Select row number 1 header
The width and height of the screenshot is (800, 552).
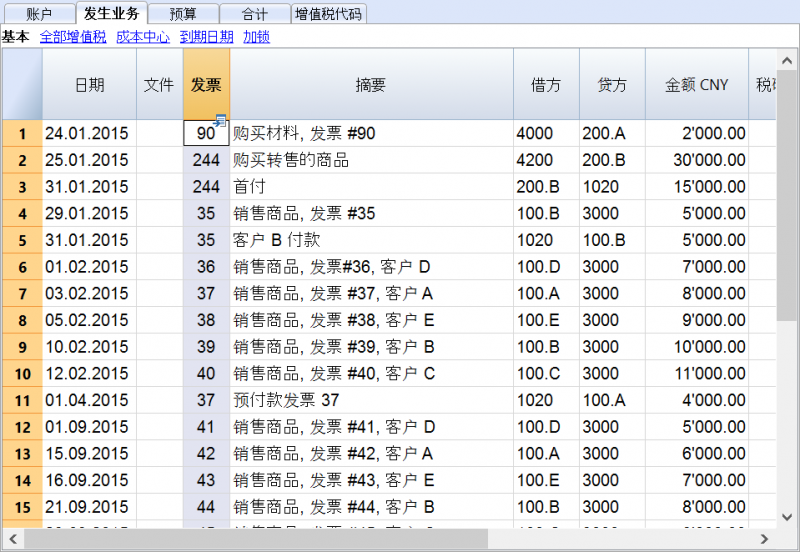22,134
